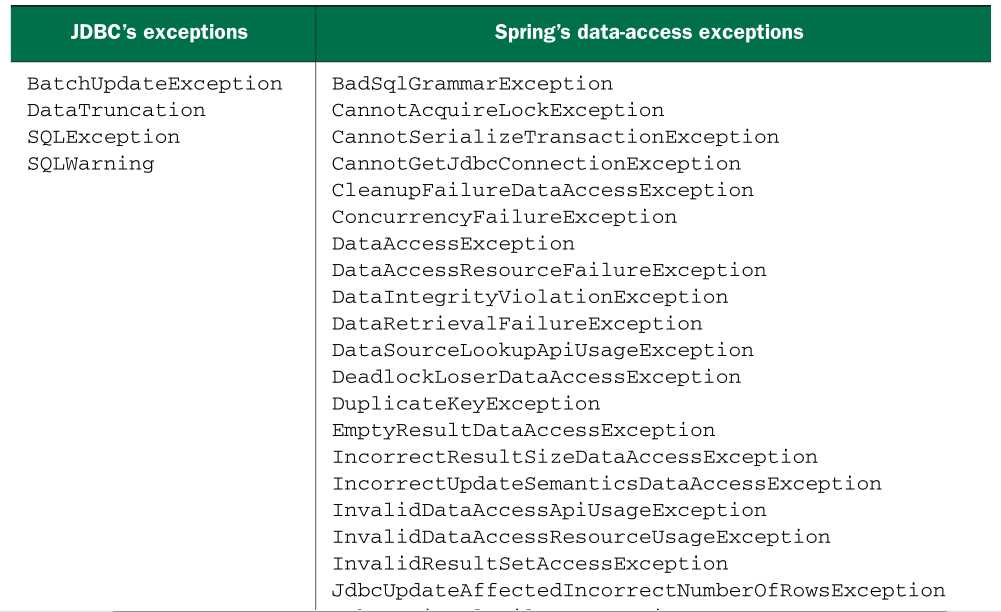1001x612 pixels.
Task: Click ConcurrencyFailureException text
Action: coord(504,218)
